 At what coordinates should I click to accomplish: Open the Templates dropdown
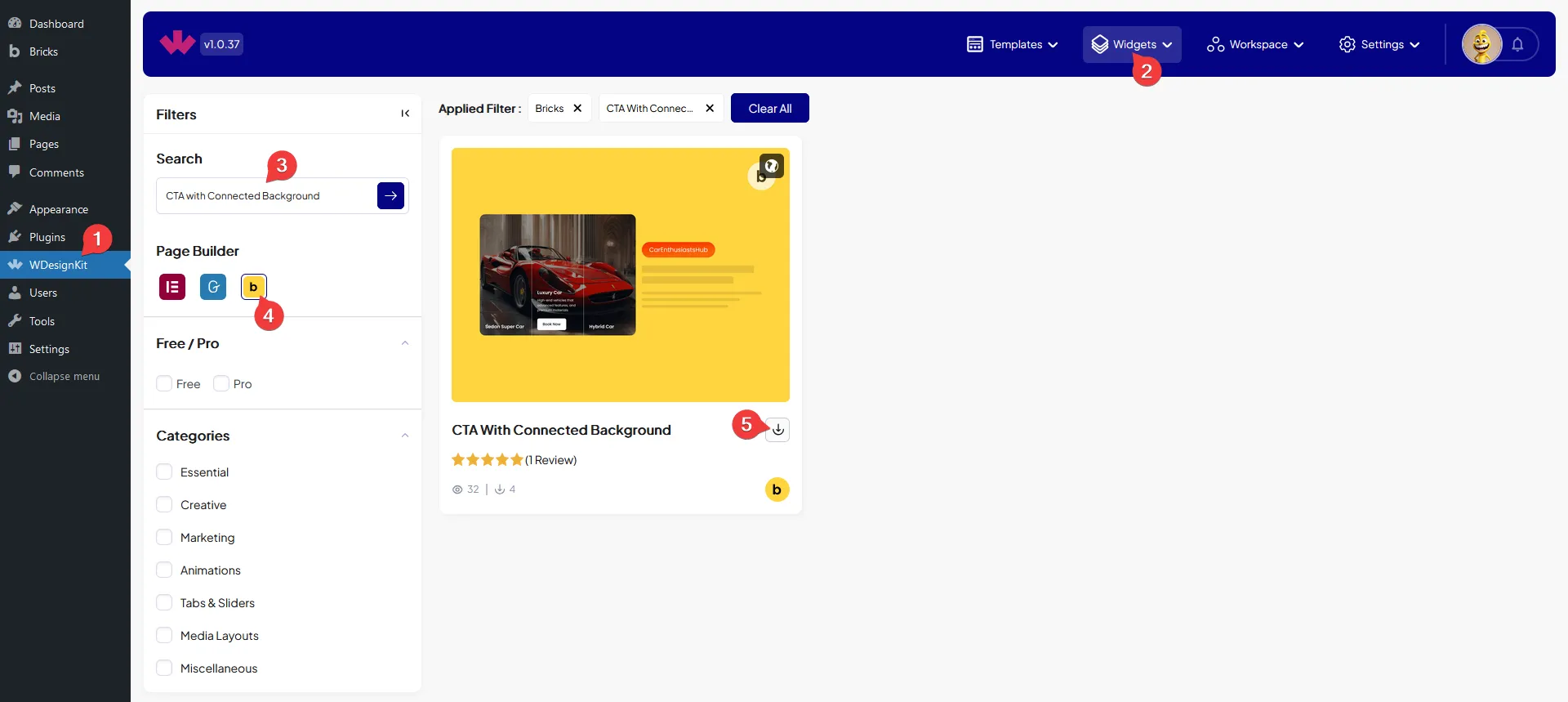coord(1013,45)
